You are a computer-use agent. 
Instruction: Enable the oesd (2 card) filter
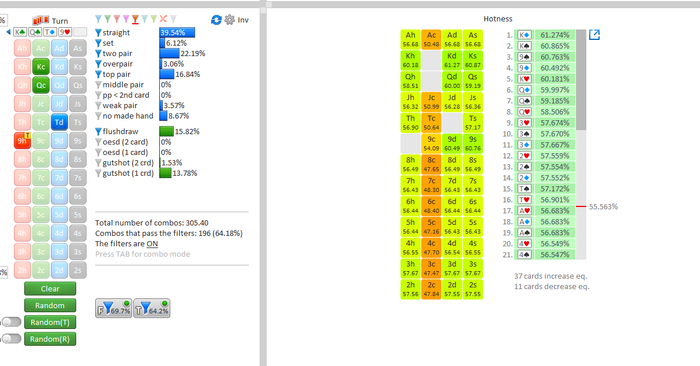tap(98, 142)
